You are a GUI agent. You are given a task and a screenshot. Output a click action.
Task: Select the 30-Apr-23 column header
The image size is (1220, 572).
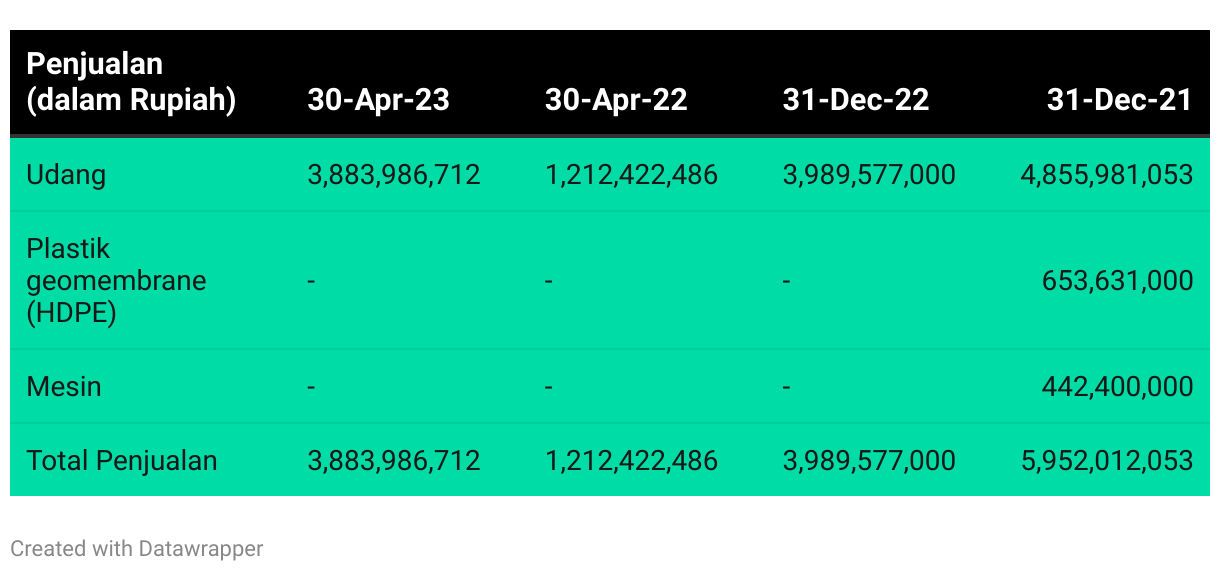point(378,100)
